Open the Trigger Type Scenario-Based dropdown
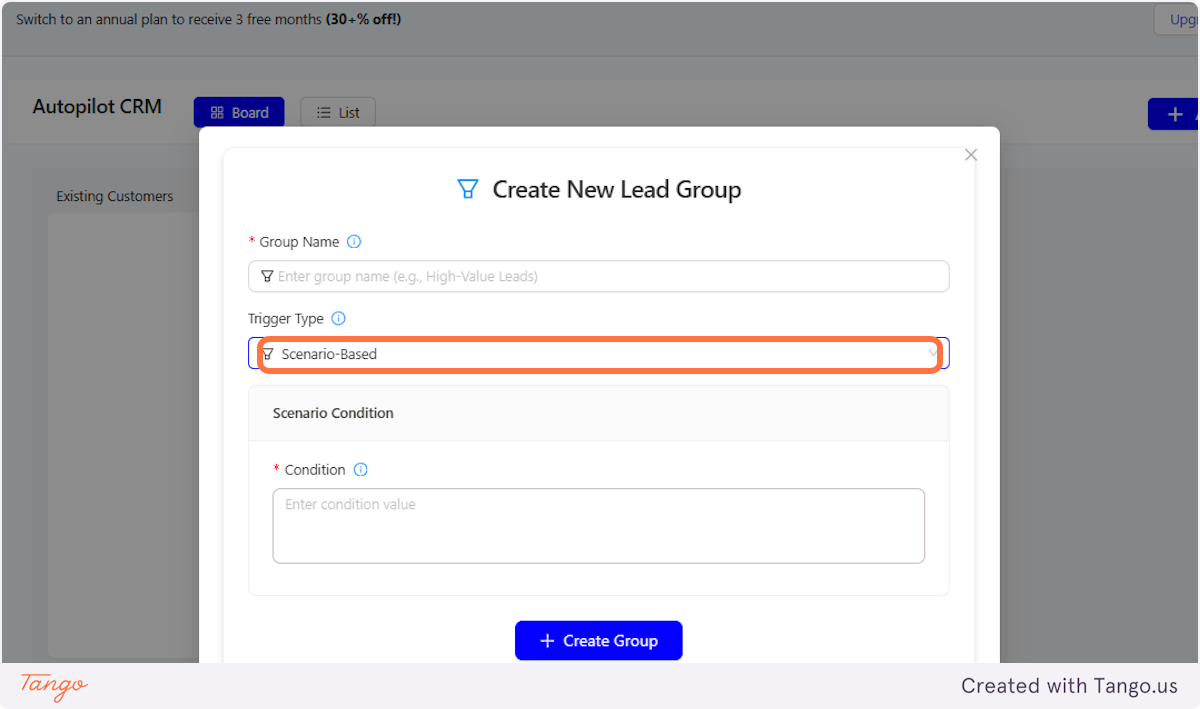 pos(599,354)
